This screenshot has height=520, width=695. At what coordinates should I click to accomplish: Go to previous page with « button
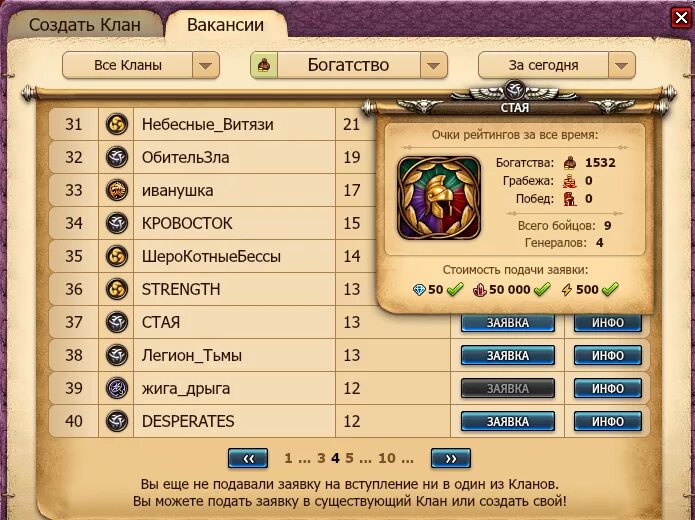coord(248,458)
